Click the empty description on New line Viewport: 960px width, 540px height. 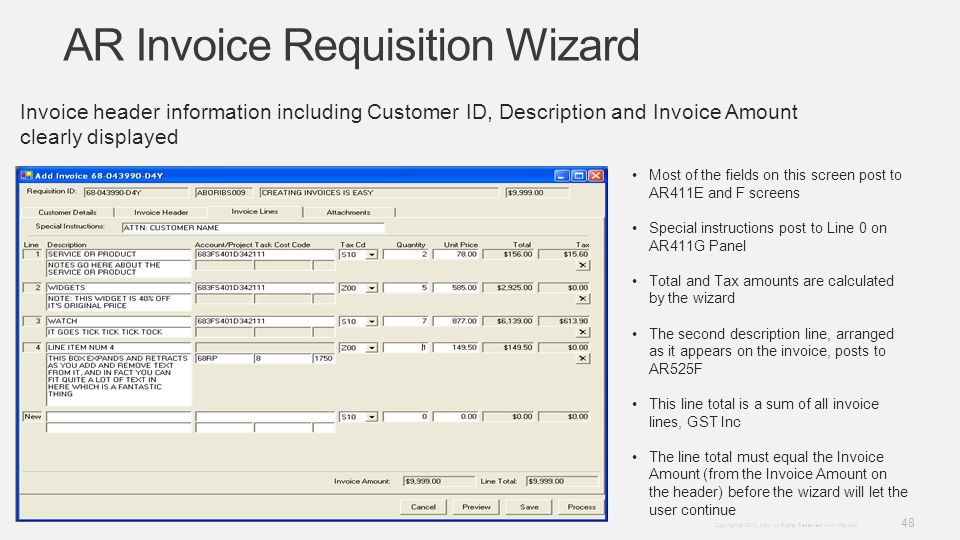119,416
